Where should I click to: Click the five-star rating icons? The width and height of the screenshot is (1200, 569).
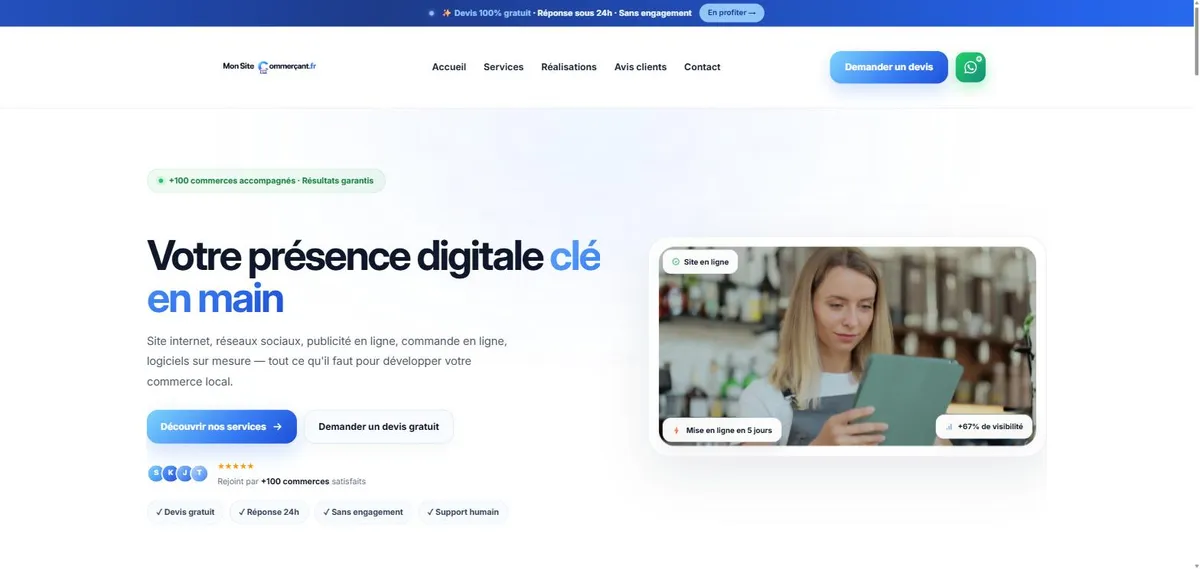tap(236, 466)
